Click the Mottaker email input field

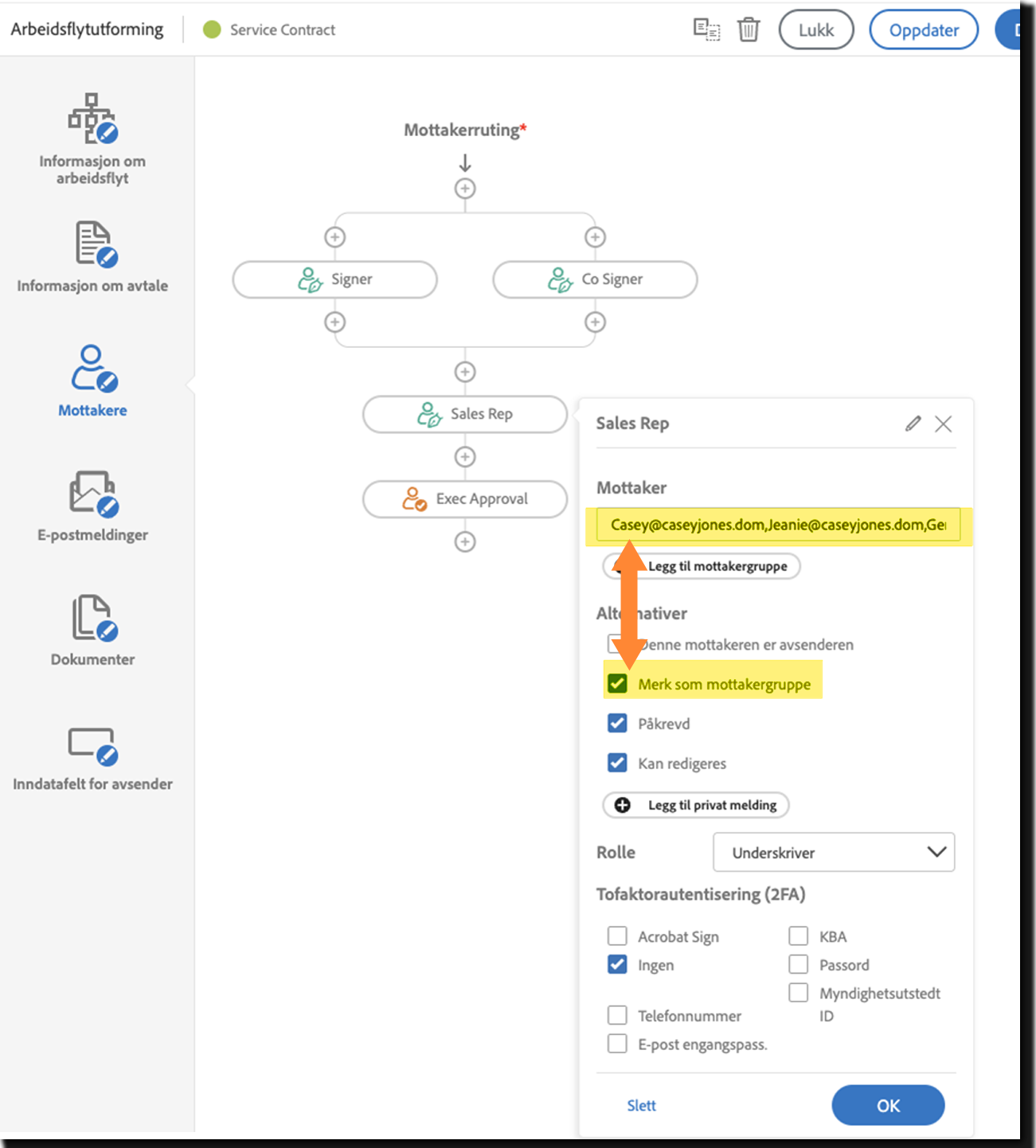tap(778, 525)
